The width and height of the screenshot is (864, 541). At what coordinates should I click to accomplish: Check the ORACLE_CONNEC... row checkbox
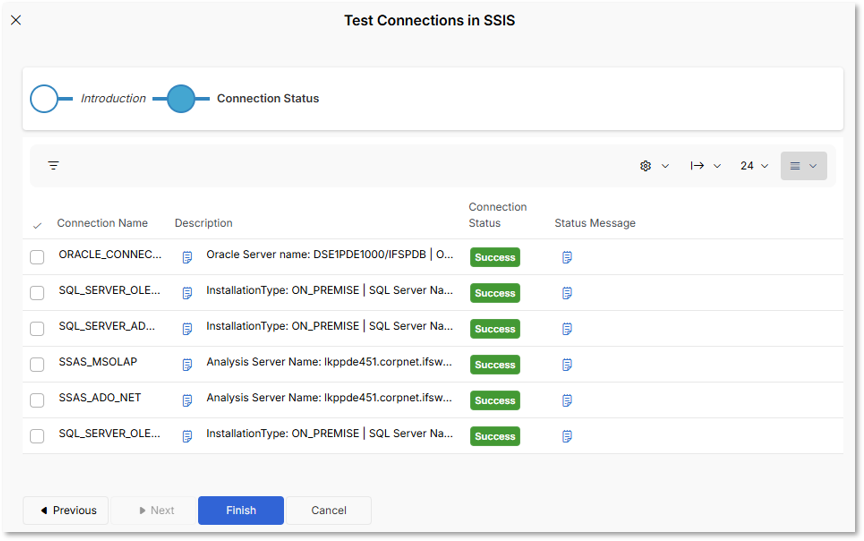tap(37, 257)
